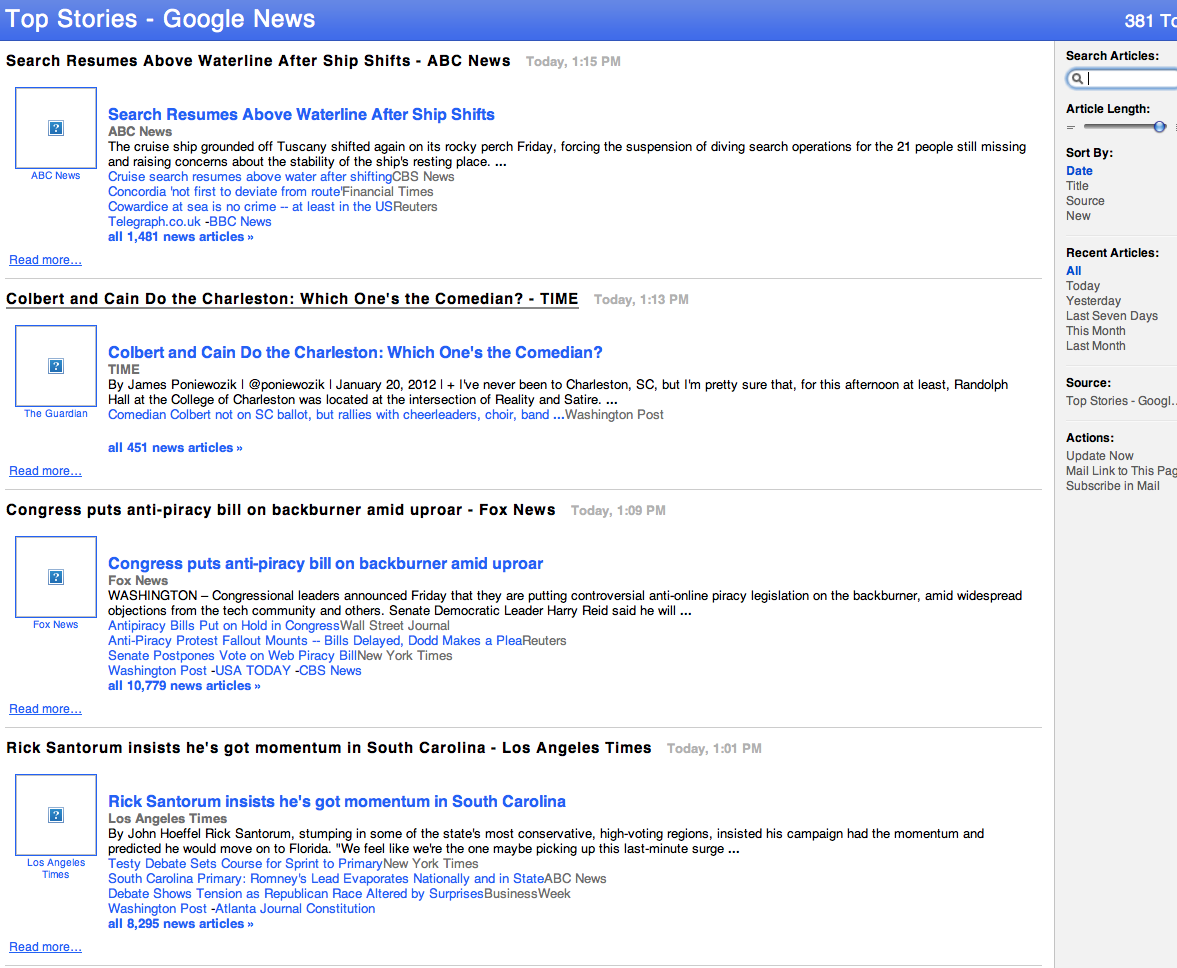Click the broken image thumbnail above The Guardian
Viewport: 1177px width, 968px height.
click(x=56, y=366)
